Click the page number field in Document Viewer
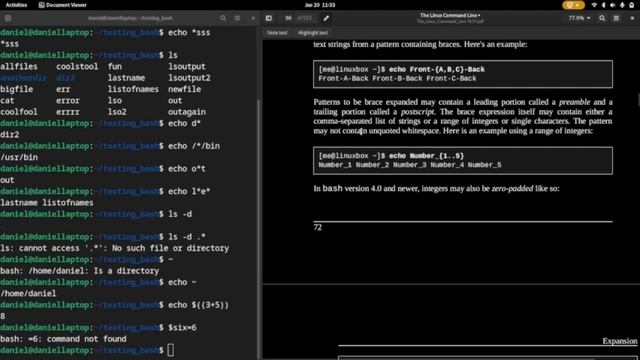Viewport: 640px width, 360px height. [289, 18]
